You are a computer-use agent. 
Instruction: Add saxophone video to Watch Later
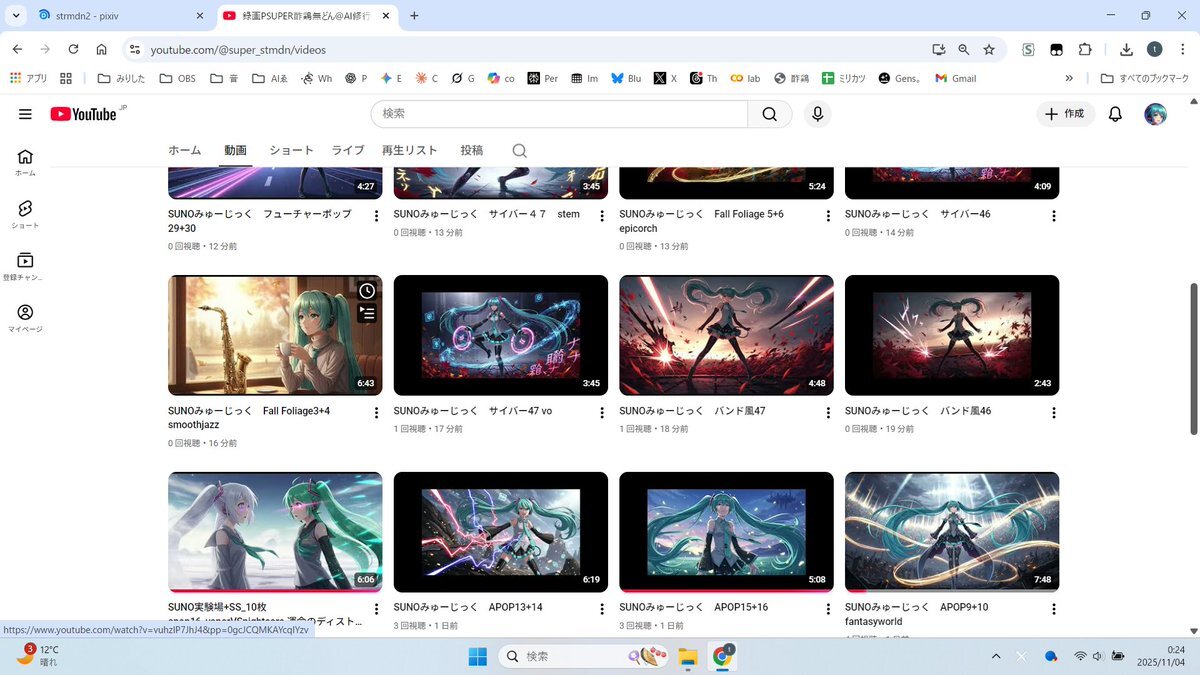click(x=367, y=291)
